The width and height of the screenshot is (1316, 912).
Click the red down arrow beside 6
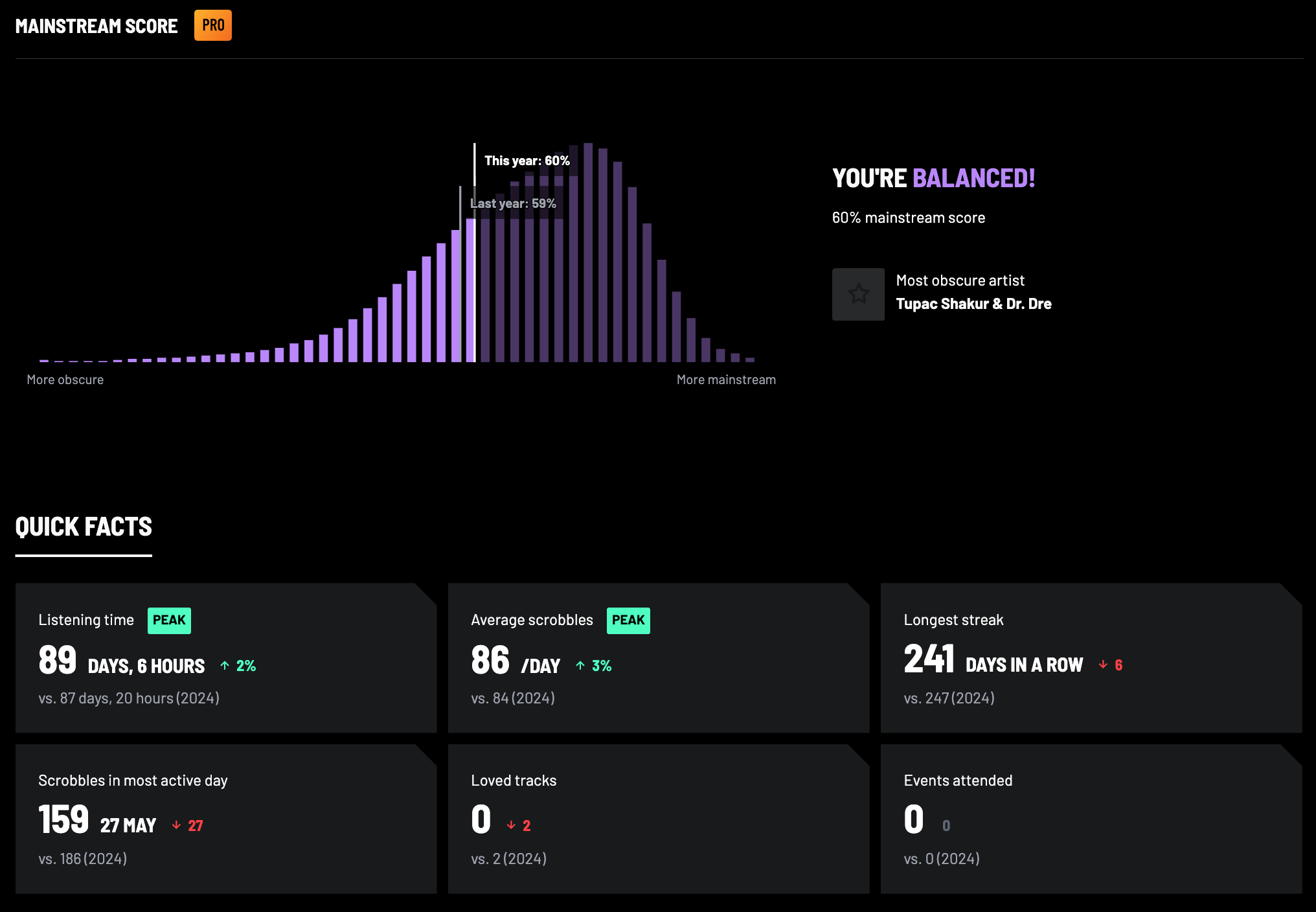[x=1103, y=665]
